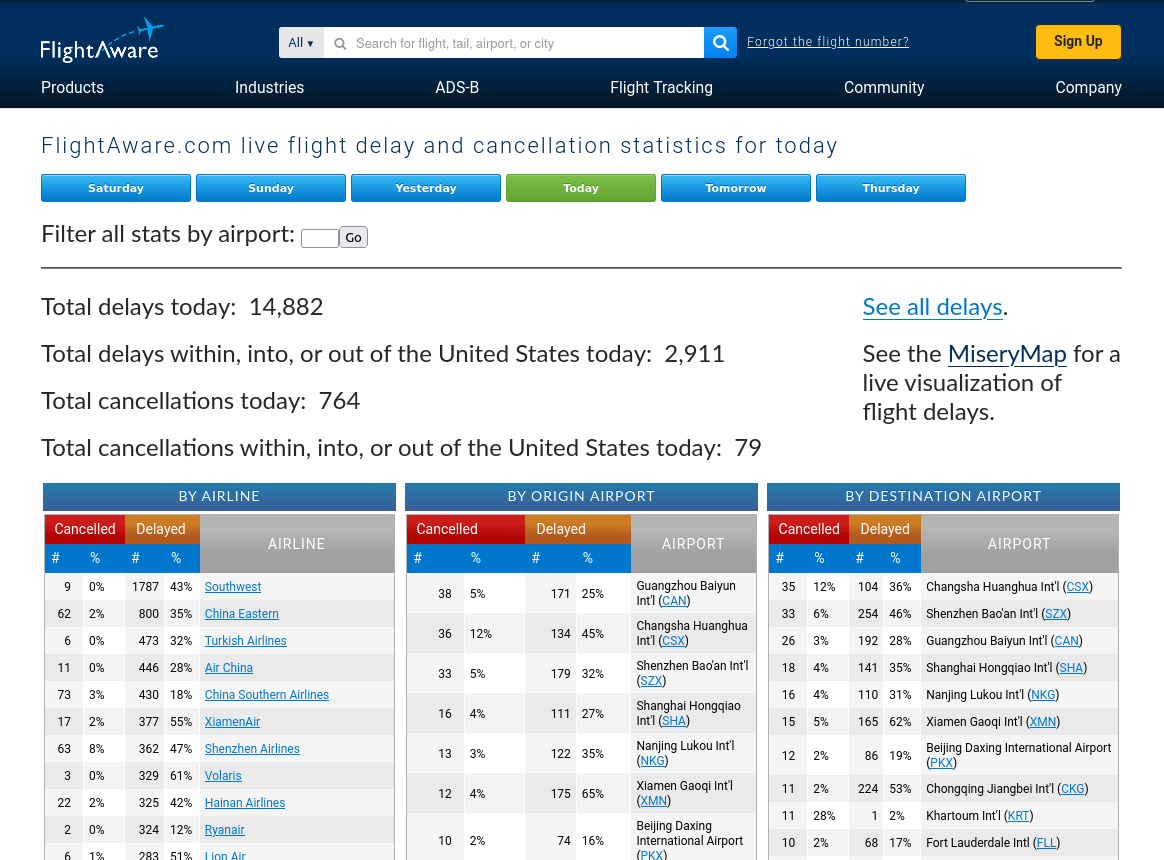
Task: Open the Southwest airline link
Action: tap(233, 587)
